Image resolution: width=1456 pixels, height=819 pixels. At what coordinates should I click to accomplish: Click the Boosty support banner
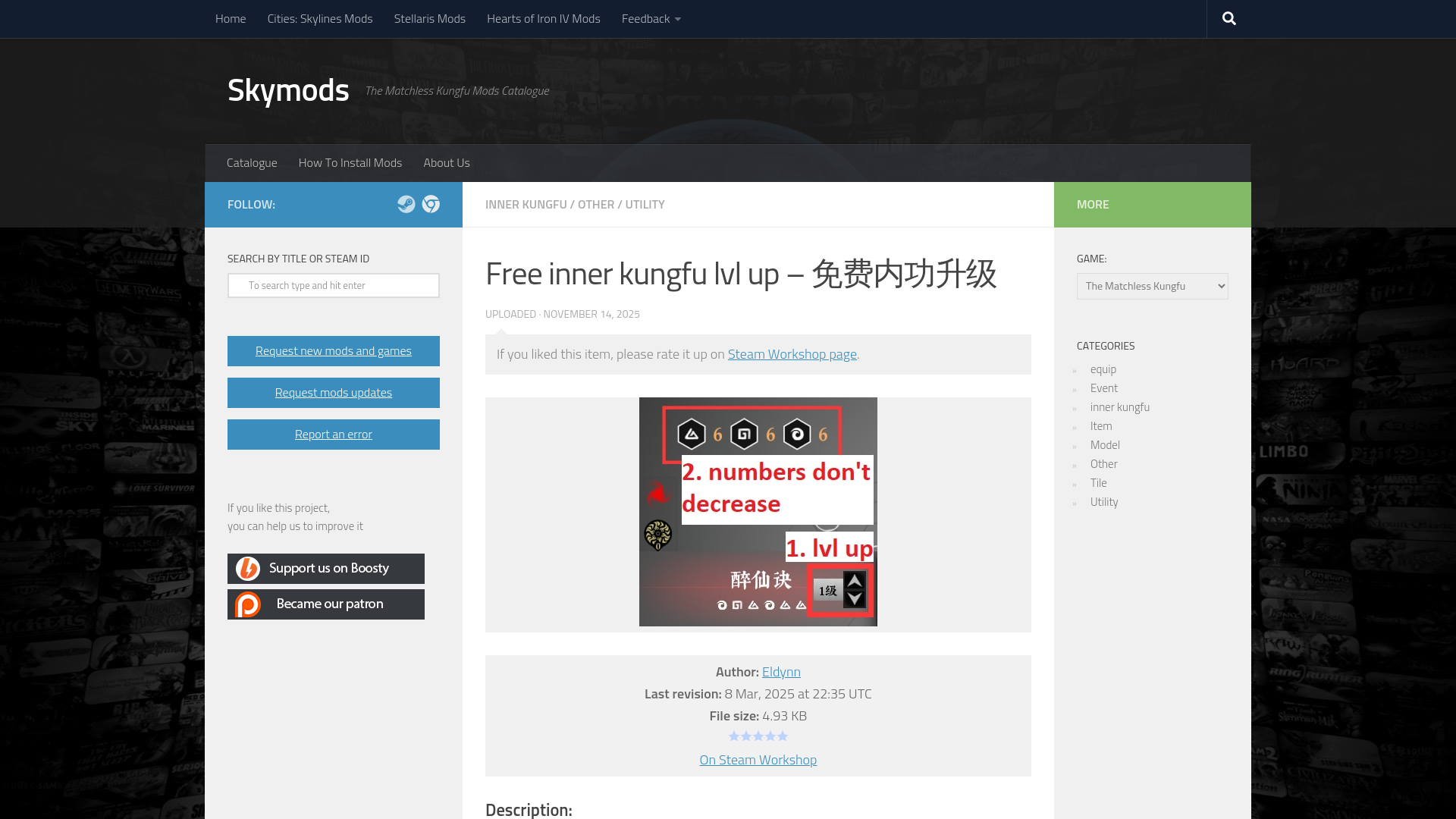326,569
